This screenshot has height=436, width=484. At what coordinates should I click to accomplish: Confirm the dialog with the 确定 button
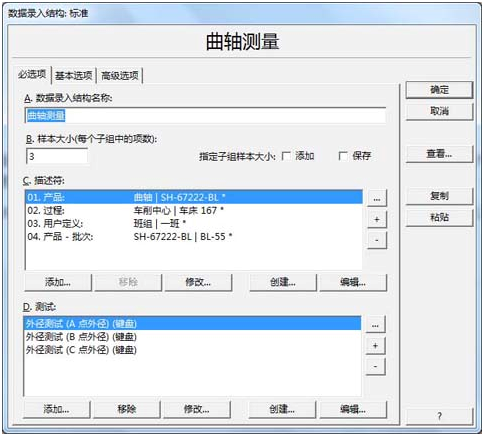439,90
